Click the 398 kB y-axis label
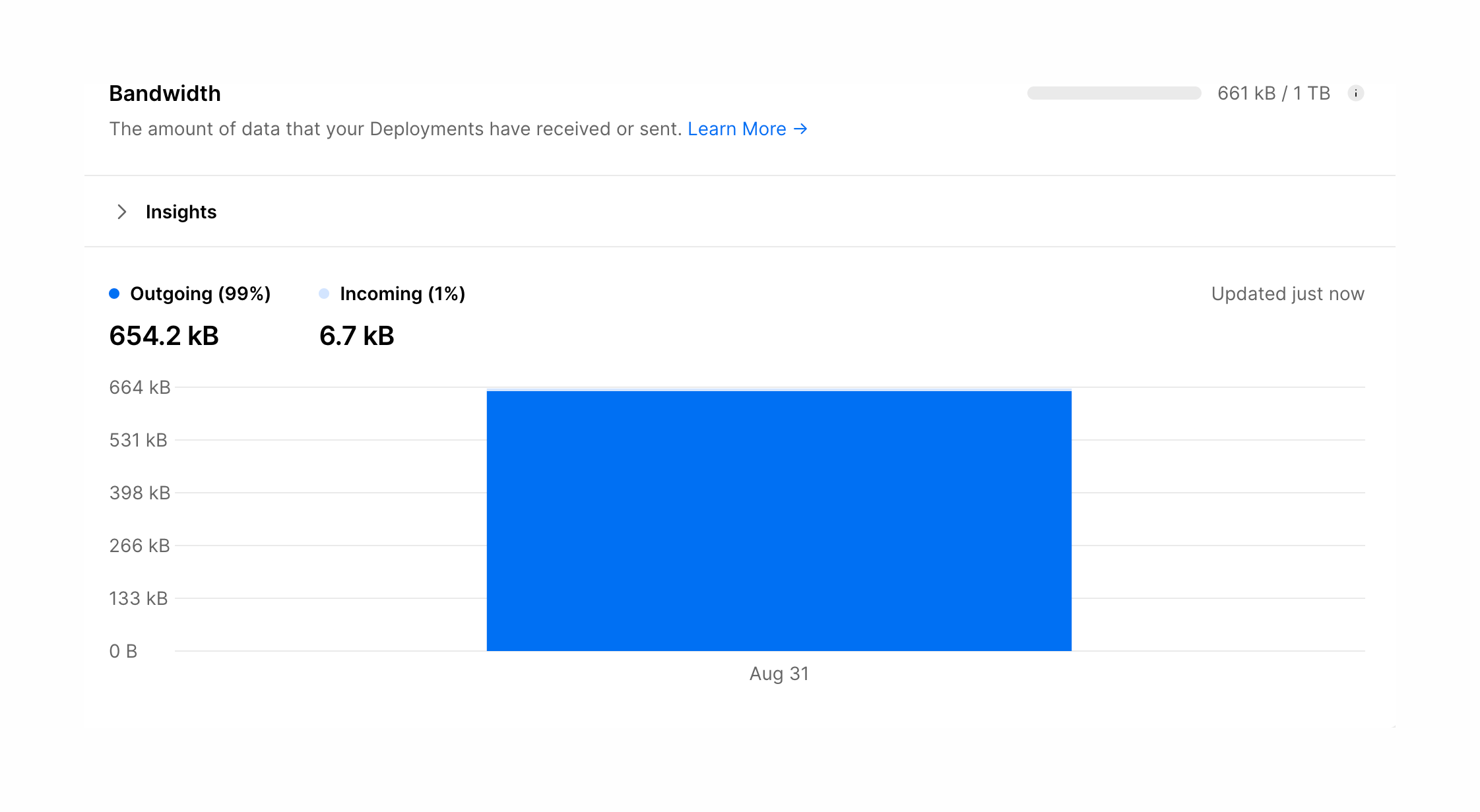The width and height of the screenshot is (1480, 812). click(x=140, y=493)
